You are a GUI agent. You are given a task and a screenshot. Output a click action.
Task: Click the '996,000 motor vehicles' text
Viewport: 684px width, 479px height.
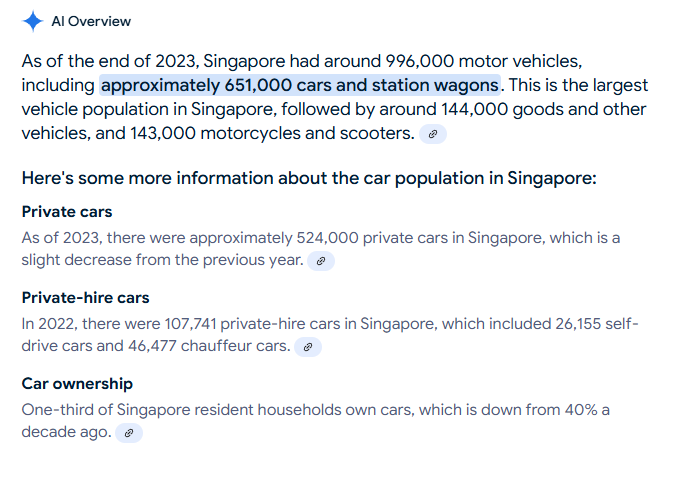(483, 61)
